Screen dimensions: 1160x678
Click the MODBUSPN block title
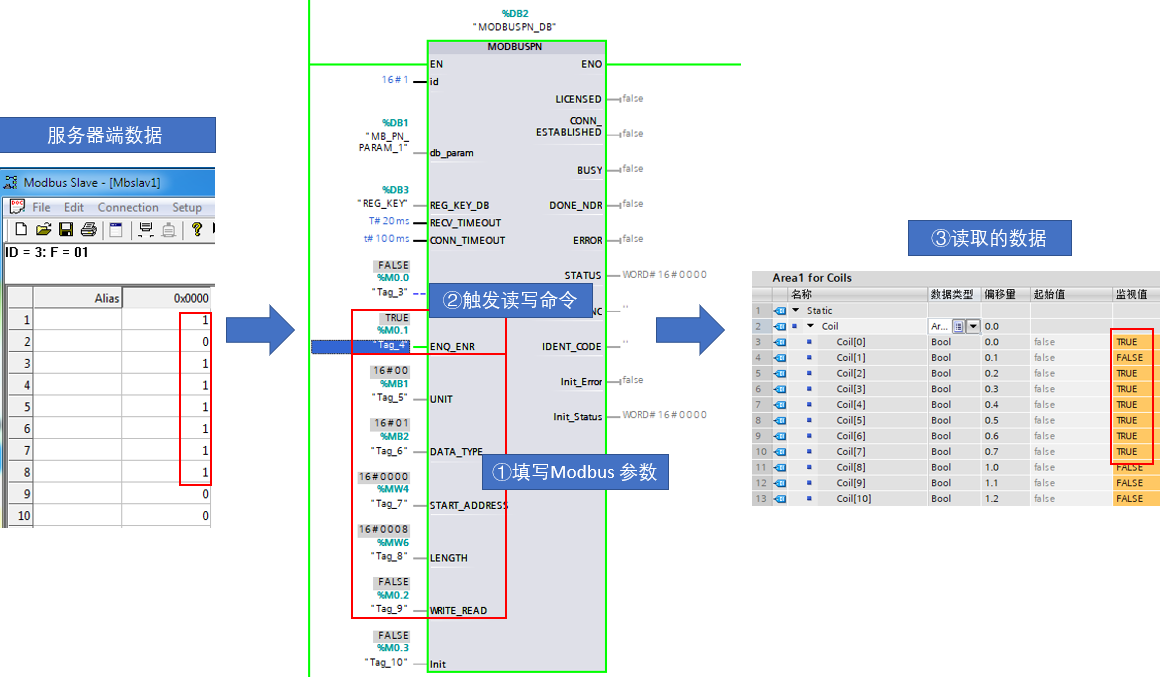515,47
